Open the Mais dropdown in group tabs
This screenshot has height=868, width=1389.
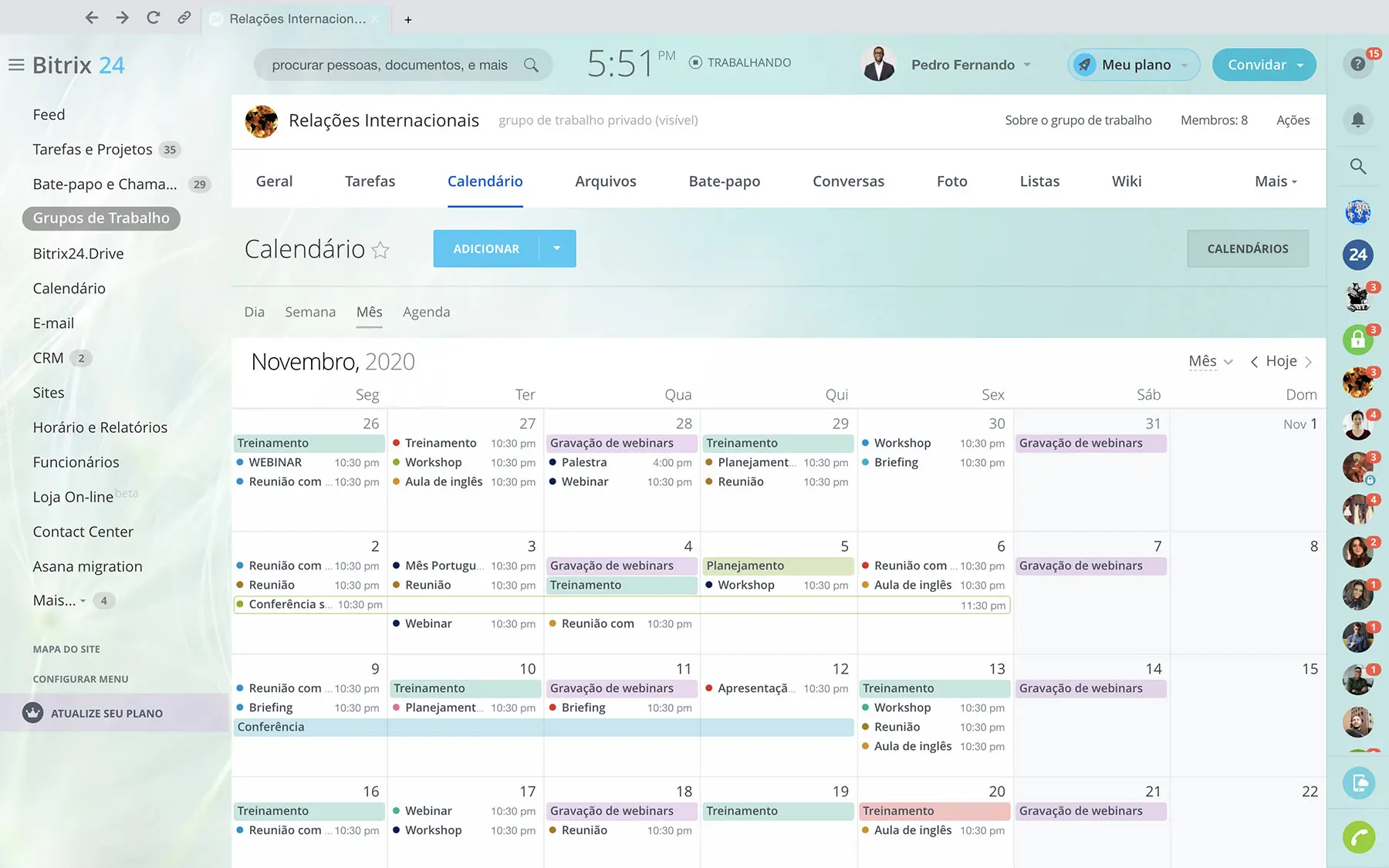(1276, 181)
